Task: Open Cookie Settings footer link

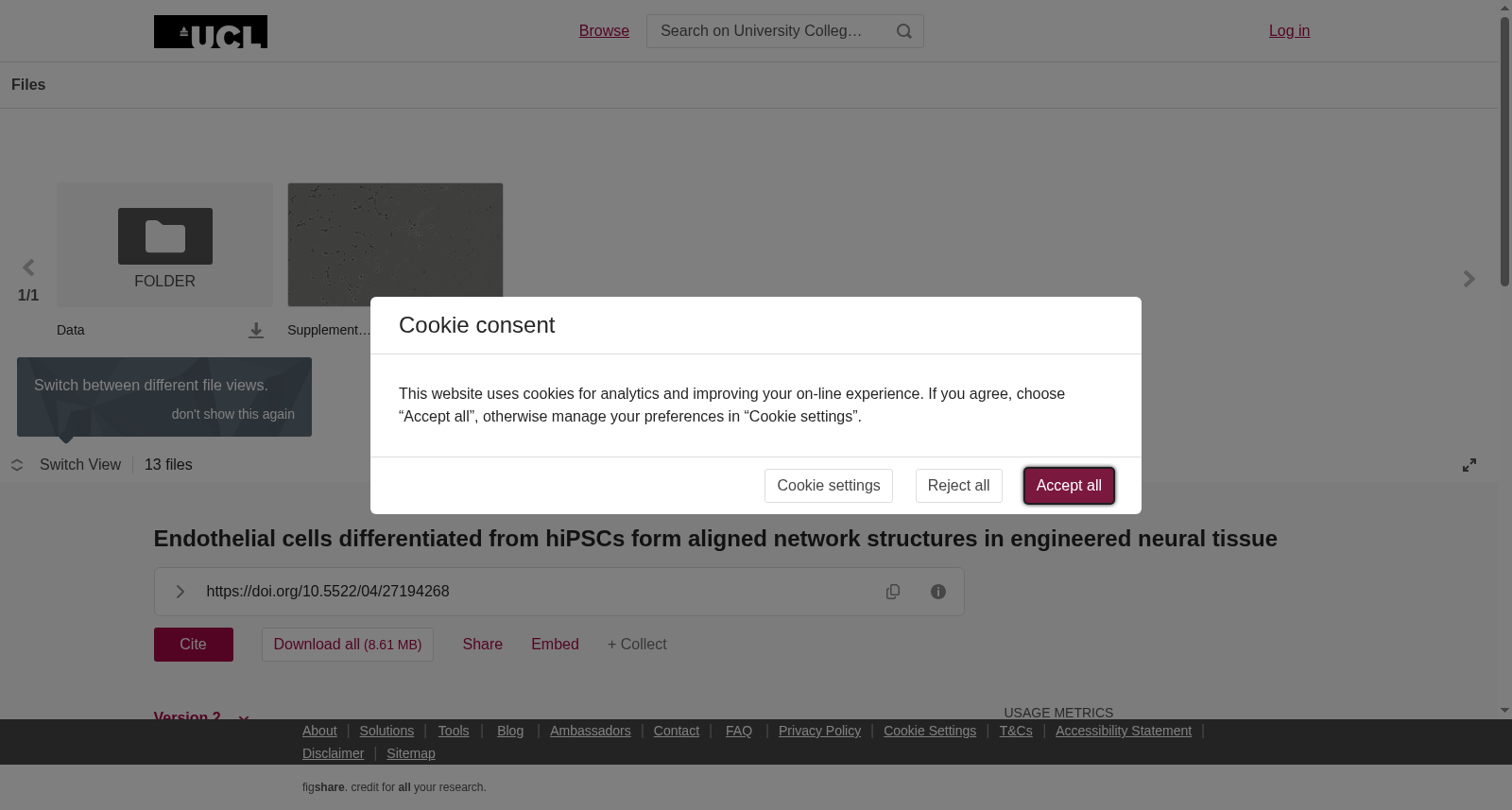Action: 930,731
